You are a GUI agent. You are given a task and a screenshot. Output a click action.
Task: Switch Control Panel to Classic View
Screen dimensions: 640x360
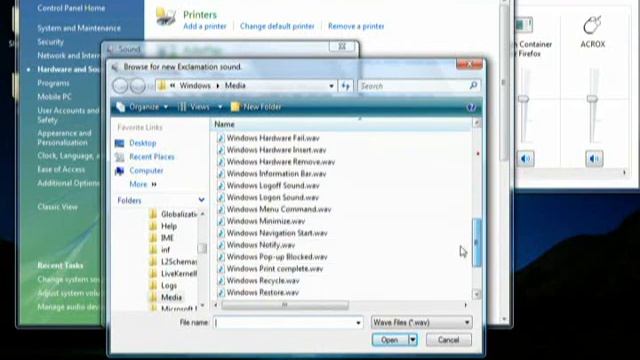pos(57,207)
